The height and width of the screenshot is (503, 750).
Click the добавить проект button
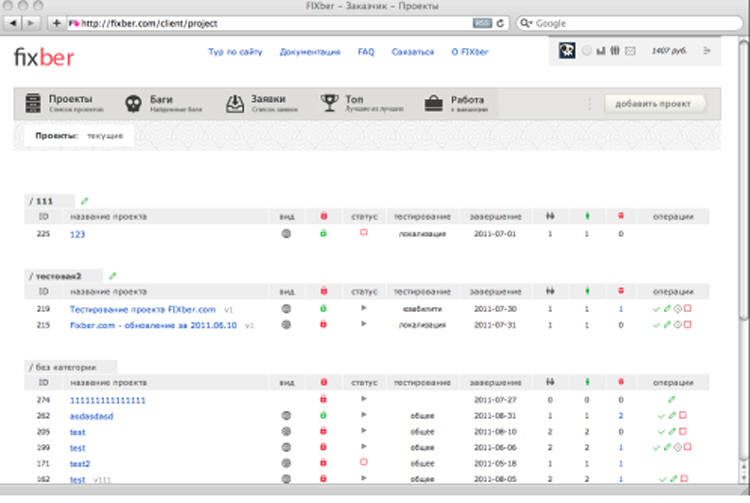tap(654, 103)
